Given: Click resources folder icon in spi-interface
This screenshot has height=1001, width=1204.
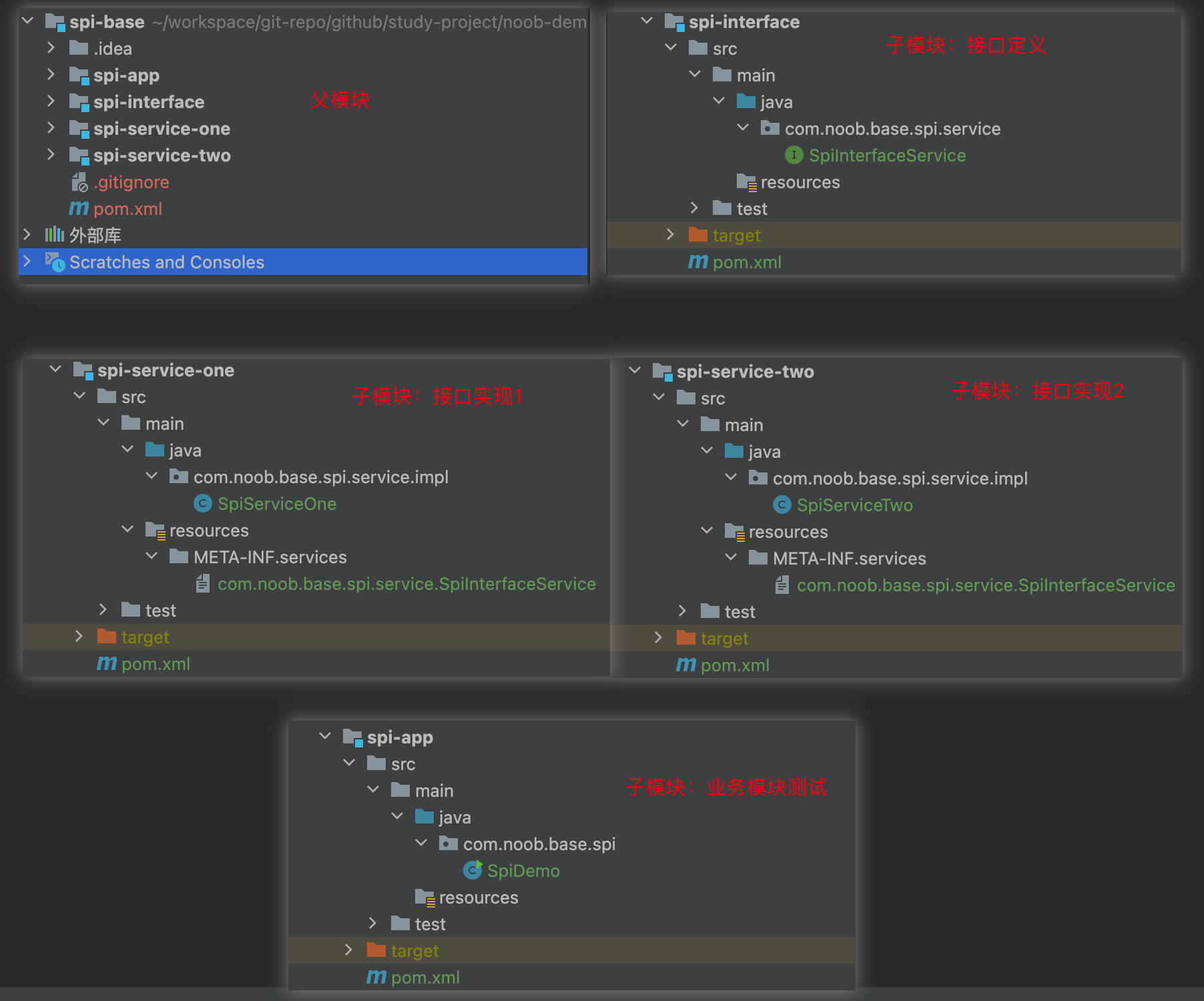Looking at the screenshot, I should click(x=746, y=182).
